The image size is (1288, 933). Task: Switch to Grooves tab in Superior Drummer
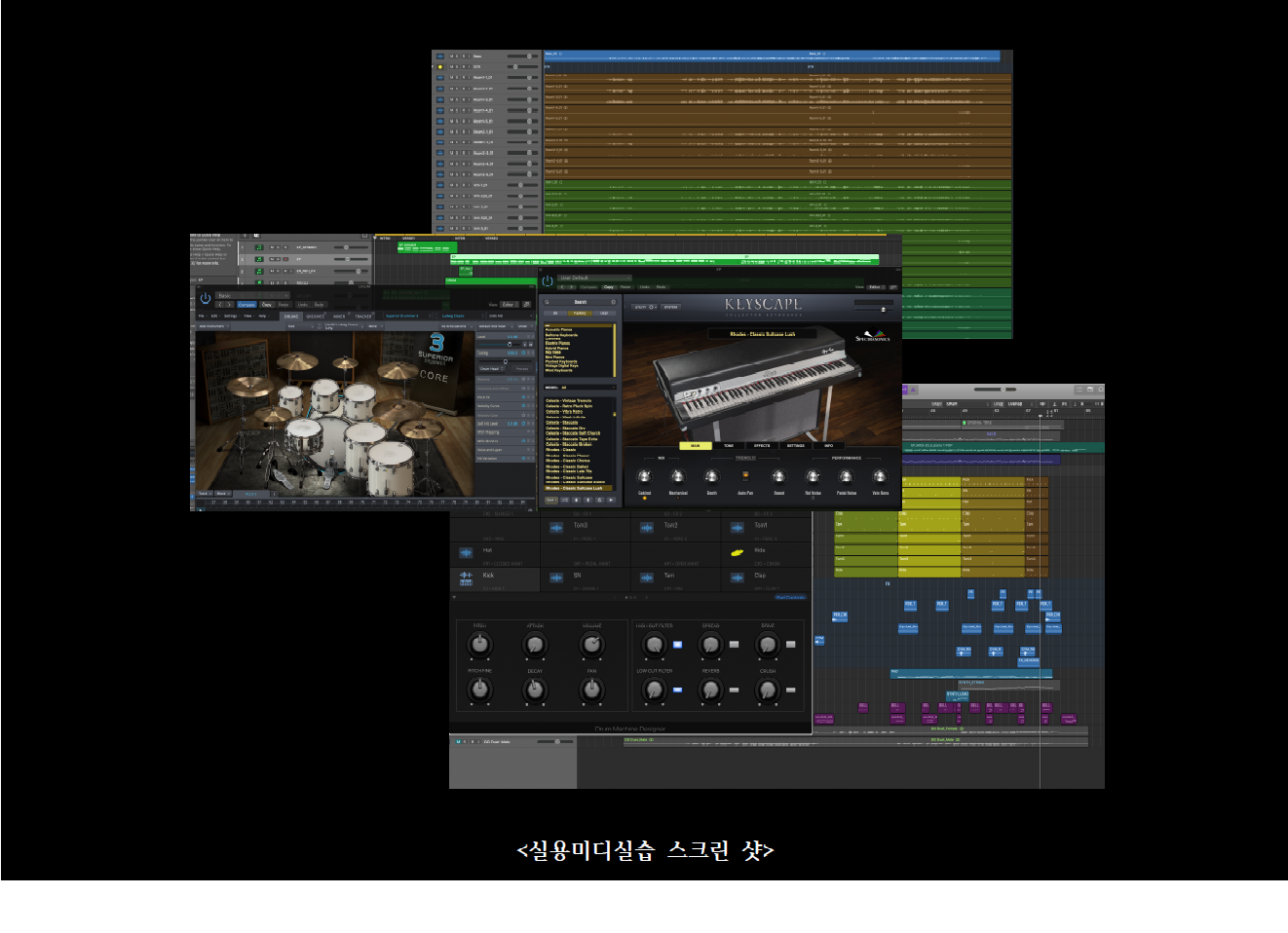pyautogui.click(x=315, y=317)
